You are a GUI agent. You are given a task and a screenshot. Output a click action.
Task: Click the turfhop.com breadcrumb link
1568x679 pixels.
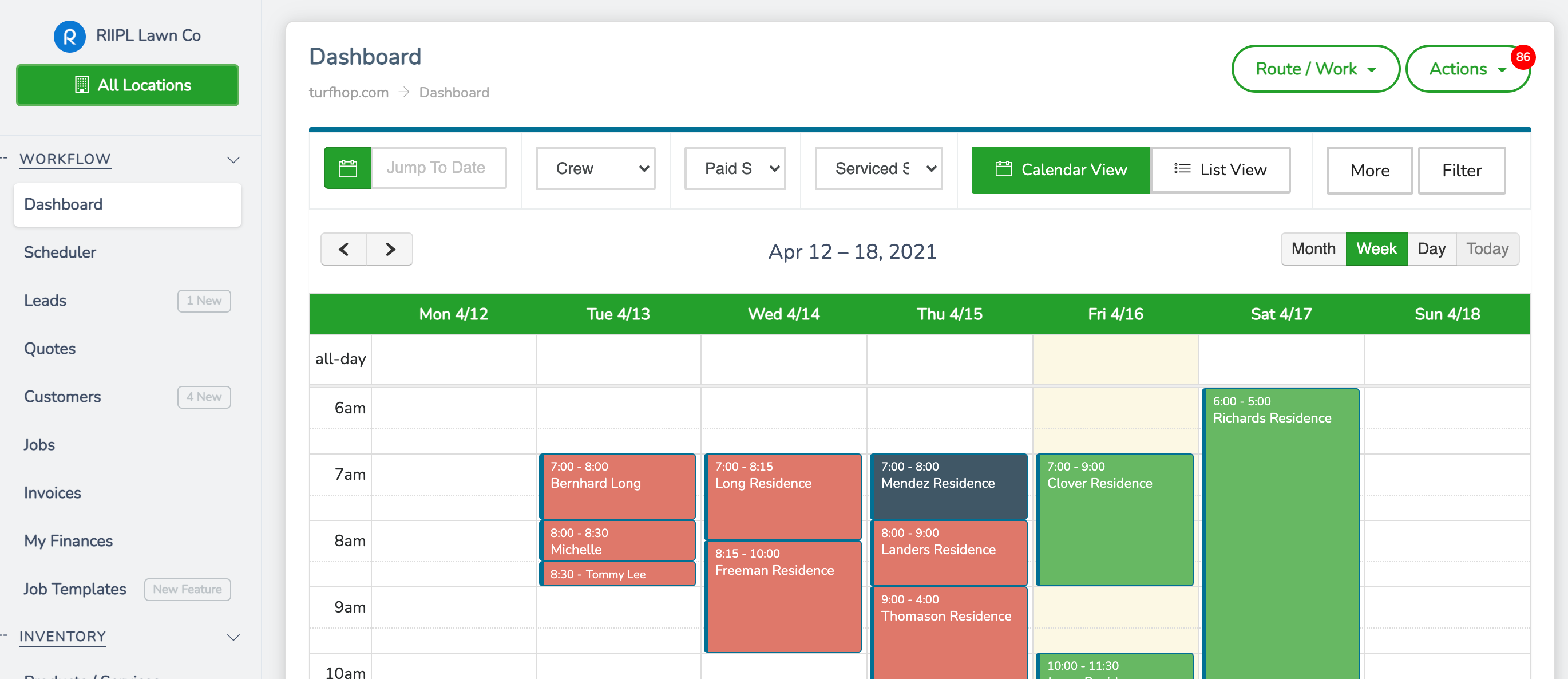[348, 93]
